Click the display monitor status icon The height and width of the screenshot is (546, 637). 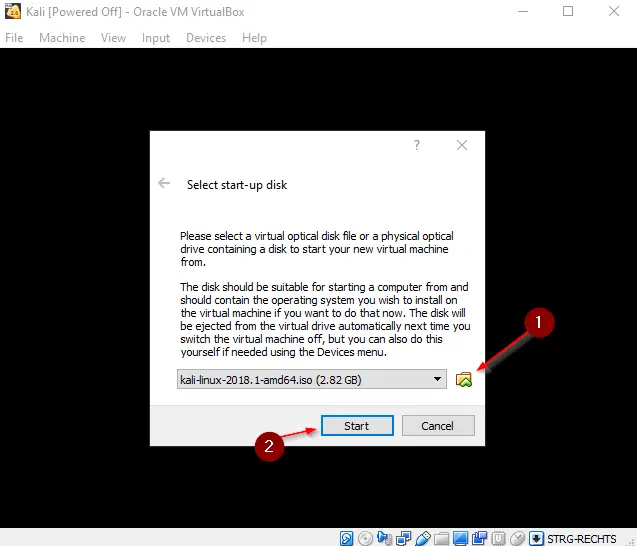tap(460, 538)
